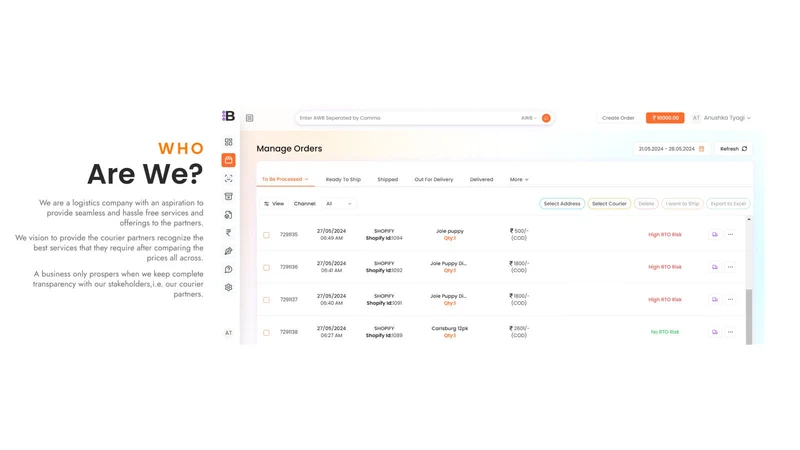Open the dashboard grid icon in sidebar
800x450 pixels.
[229, 142]
